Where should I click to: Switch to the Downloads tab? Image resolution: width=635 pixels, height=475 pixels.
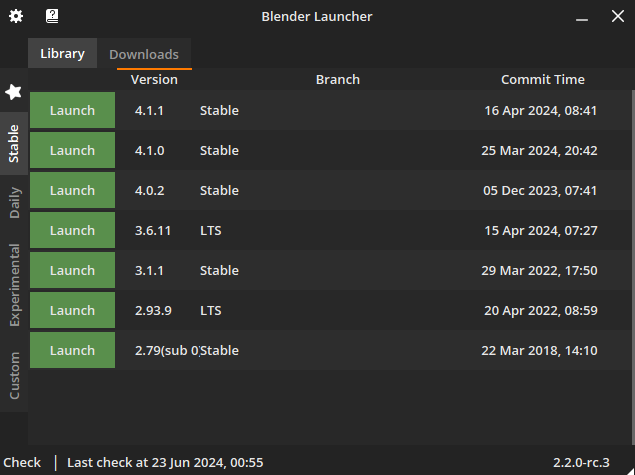point(144,54)
